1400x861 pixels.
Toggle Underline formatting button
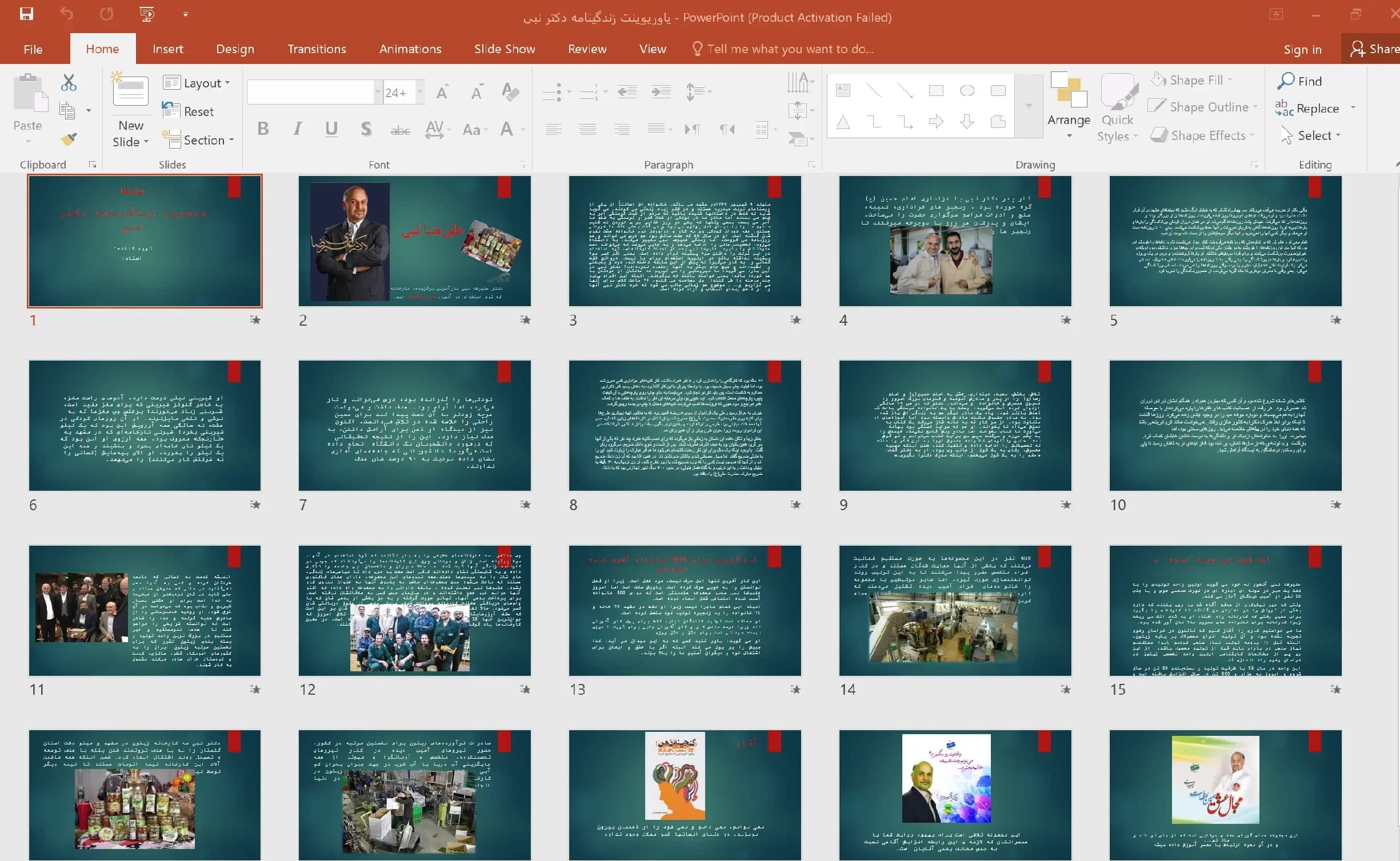click(x=331, y=129)
